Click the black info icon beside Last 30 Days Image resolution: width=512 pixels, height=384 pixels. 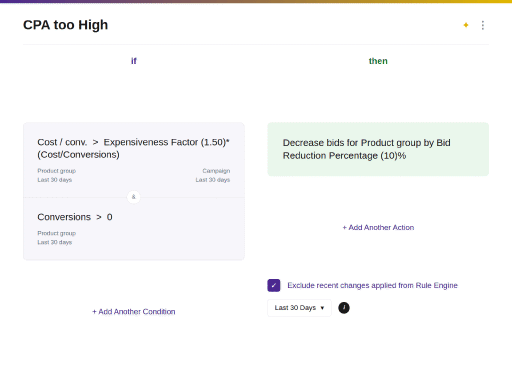point(344,308)
